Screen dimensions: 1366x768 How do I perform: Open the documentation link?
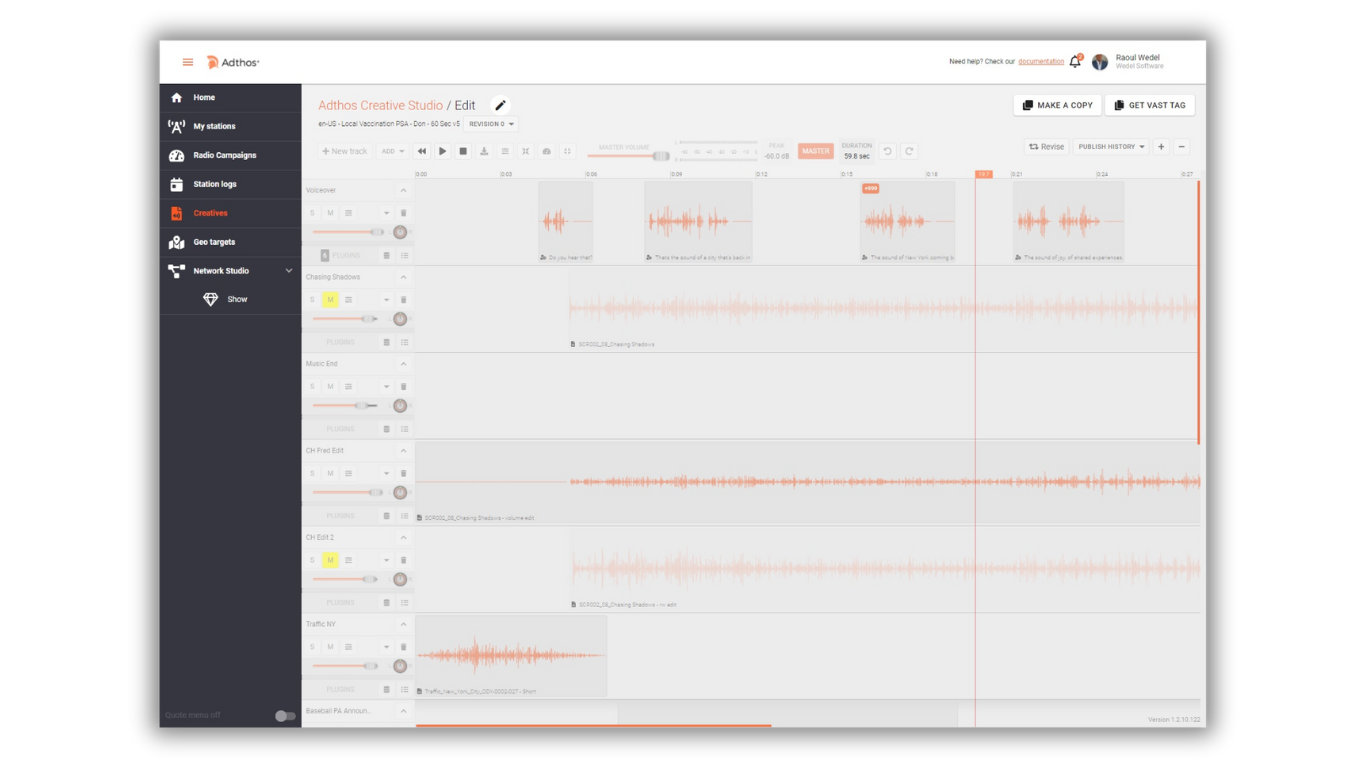(x=1041, y=62)
